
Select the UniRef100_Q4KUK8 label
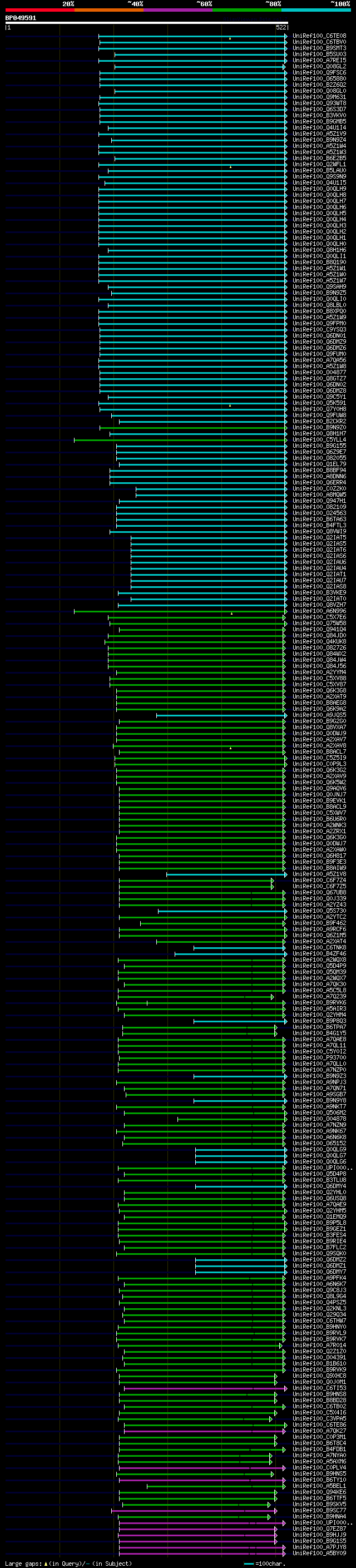(x=319, y=641)
